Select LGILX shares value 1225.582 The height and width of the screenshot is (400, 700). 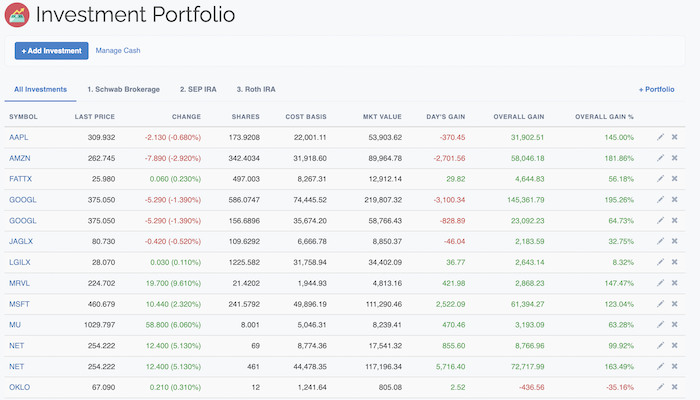coord(244,262)
